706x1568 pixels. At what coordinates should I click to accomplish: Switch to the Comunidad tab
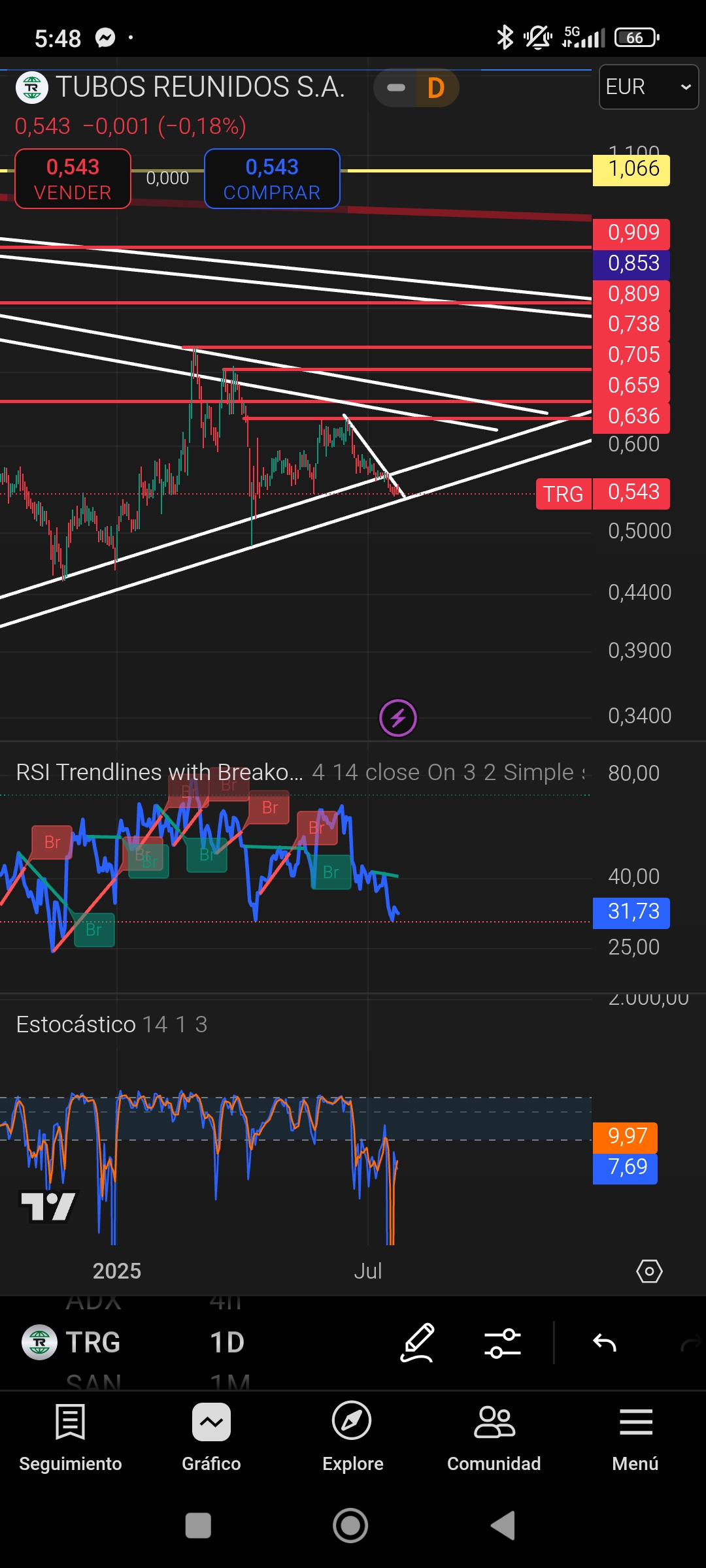tap(494, 1437)
